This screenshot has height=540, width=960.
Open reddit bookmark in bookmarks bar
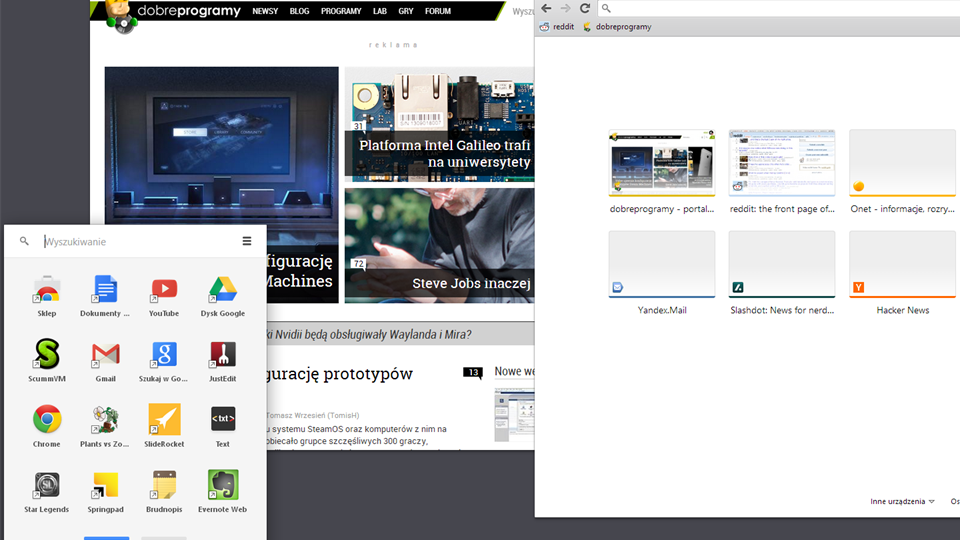coord(557,27)
